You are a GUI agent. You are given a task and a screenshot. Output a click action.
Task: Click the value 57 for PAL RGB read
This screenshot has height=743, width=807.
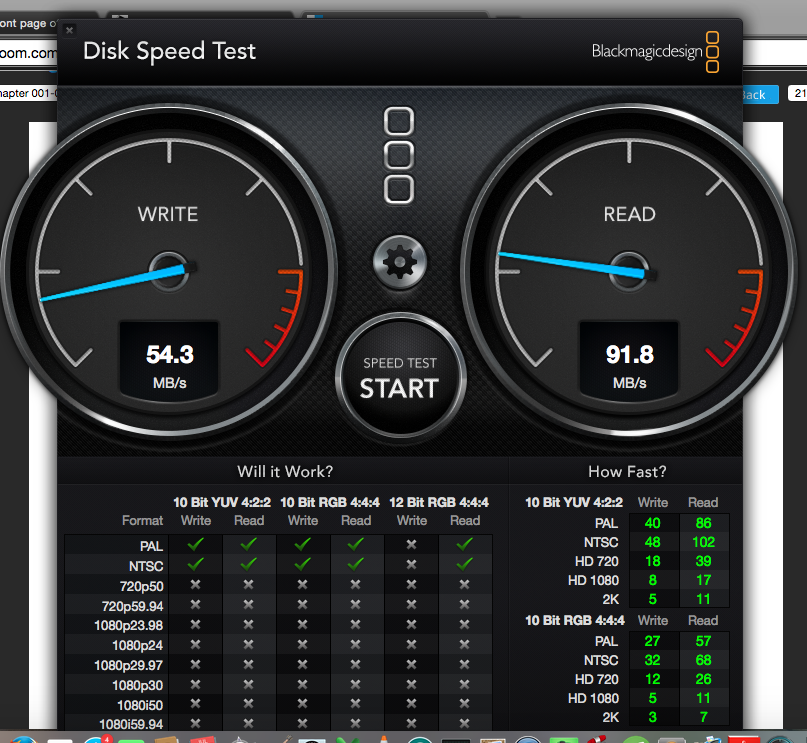point(703,641)
